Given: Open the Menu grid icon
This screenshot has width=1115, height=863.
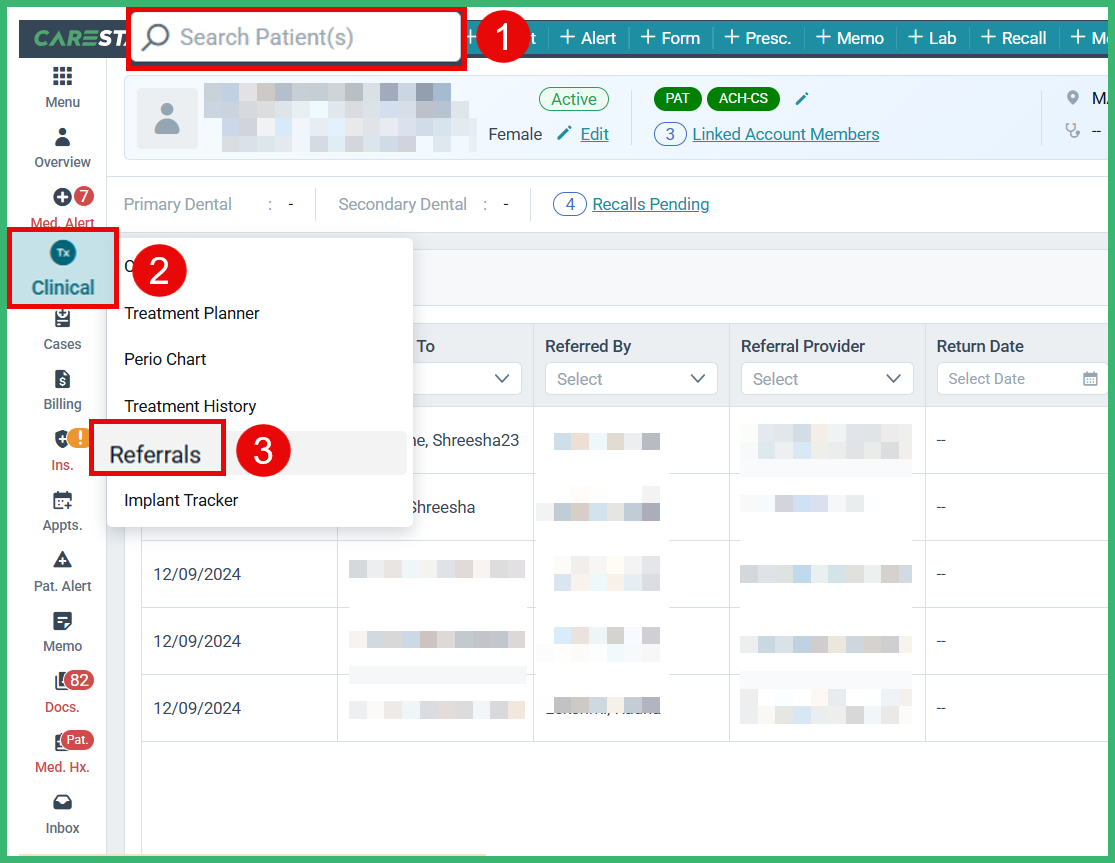Looking at the screenshot, I should click(63, 77).
